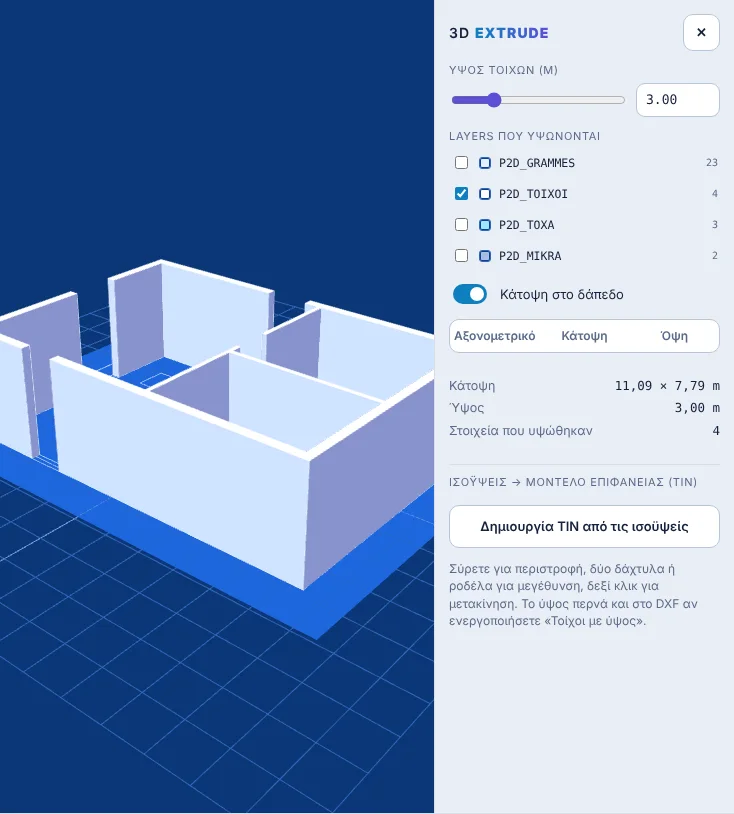Switch to the Όψη view tab
Screen dimensions: 734x814
(674, 336)
